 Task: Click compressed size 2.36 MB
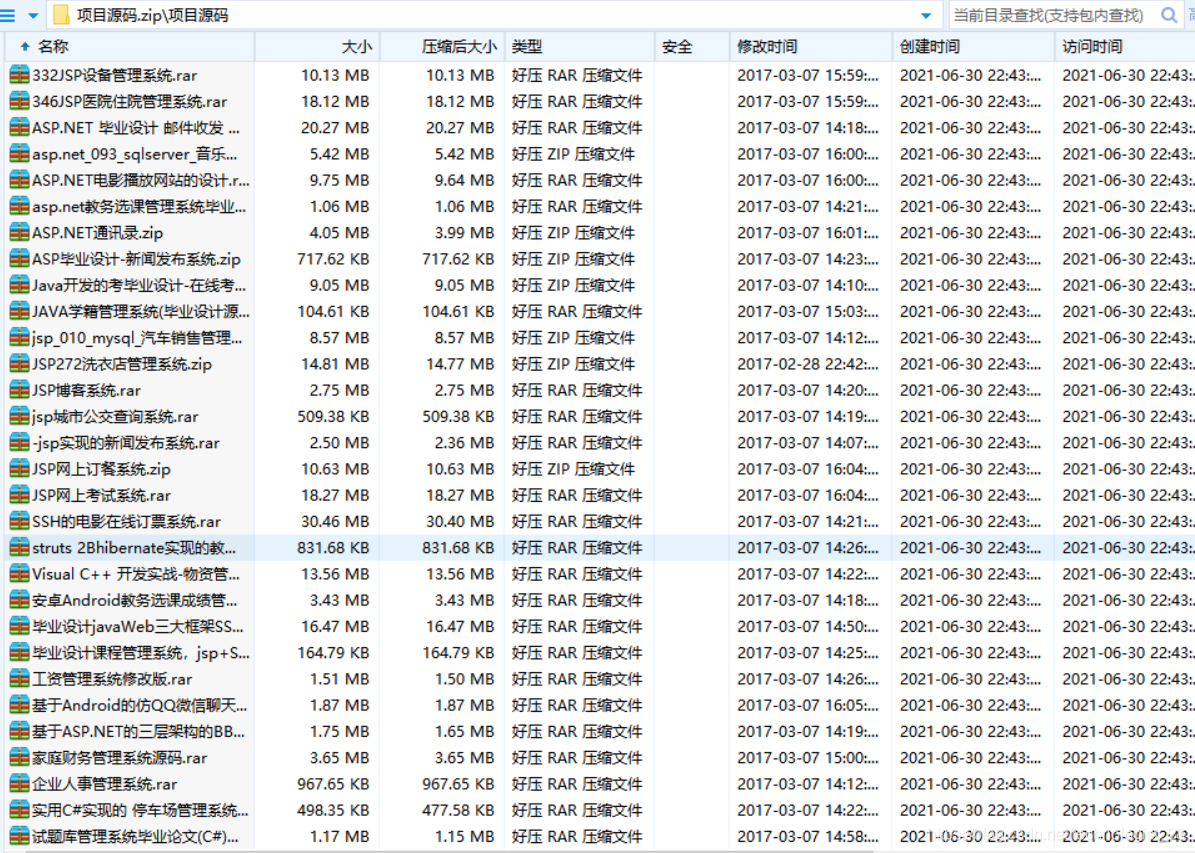tap(463, 443)
